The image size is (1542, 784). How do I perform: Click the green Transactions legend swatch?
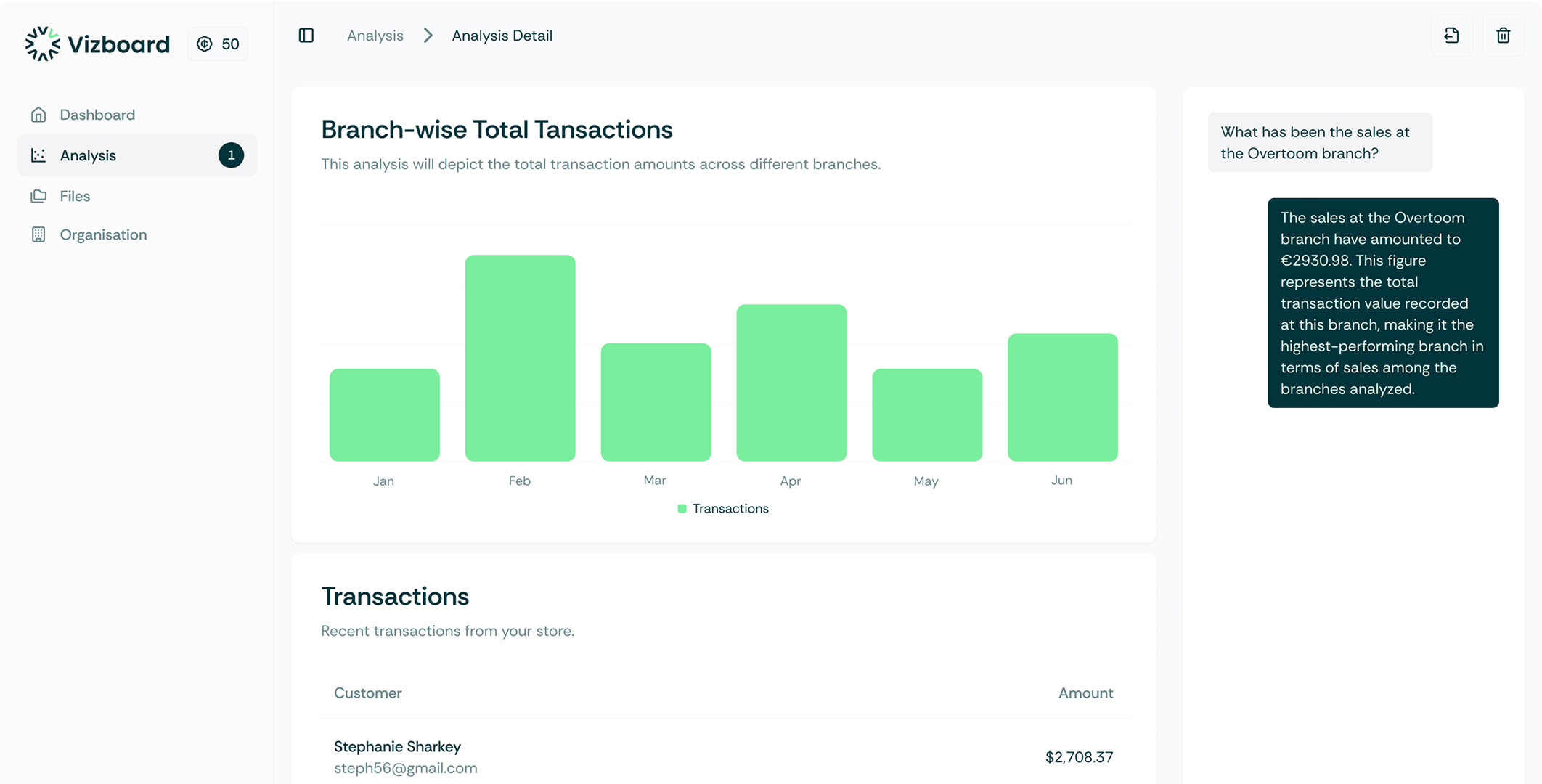681,508
